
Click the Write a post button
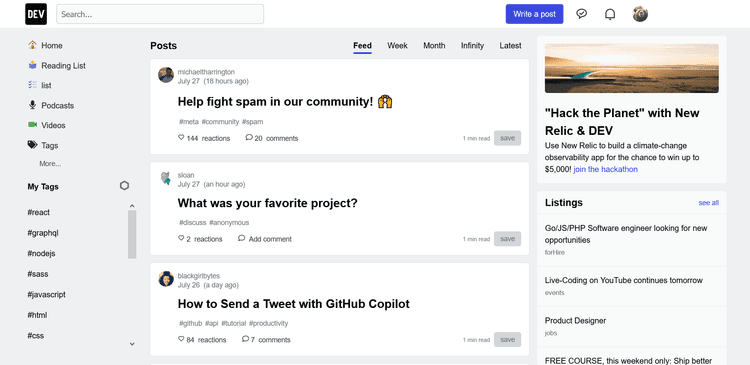click(x=534, y=14)
